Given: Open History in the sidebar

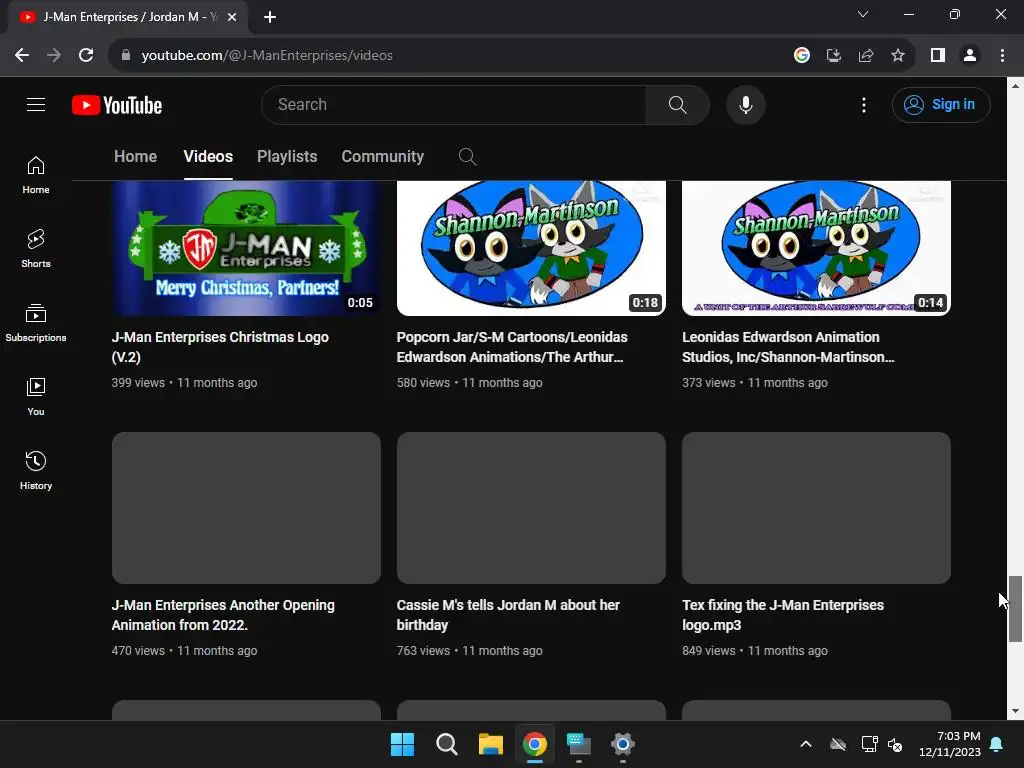Looking at the screenshot, I should click(36, 470).
